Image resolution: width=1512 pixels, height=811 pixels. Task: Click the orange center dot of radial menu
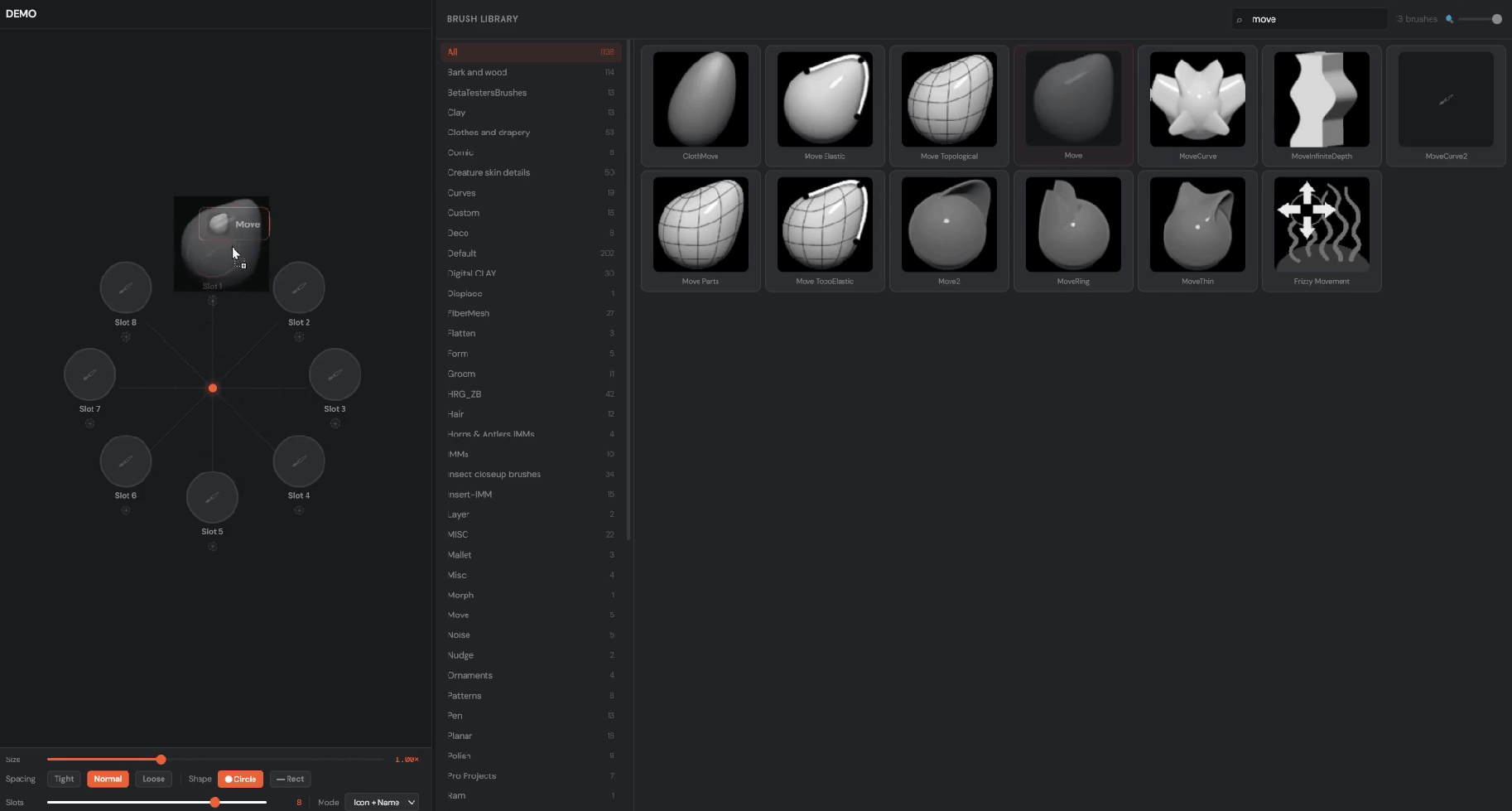pyautogui.click(x=213, y=388)
